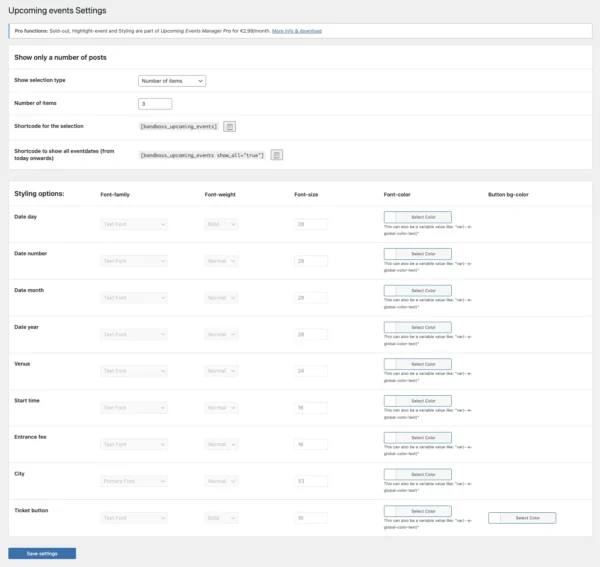Open the City font-family dropdown

tap(134, 481)
